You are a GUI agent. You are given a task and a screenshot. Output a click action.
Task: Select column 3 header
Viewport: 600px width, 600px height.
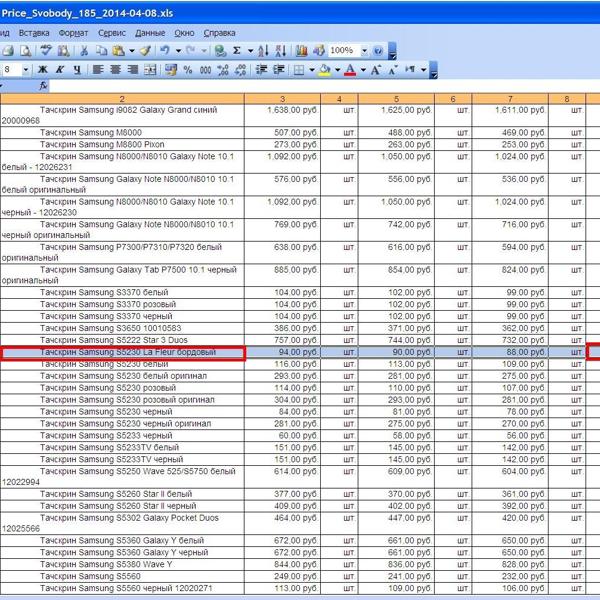click(282, 99)
